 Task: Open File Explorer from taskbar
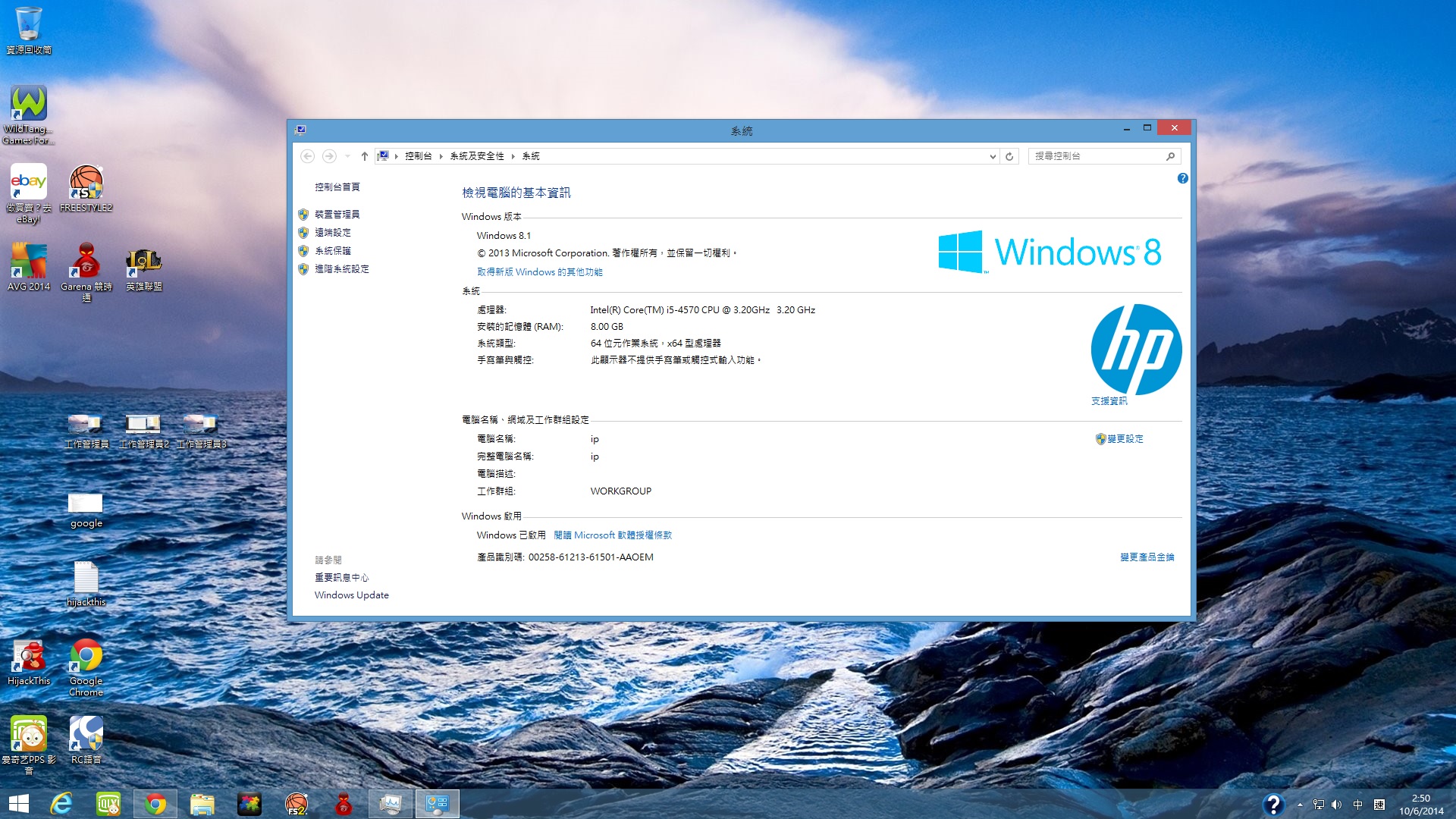(x=202, y=804)
